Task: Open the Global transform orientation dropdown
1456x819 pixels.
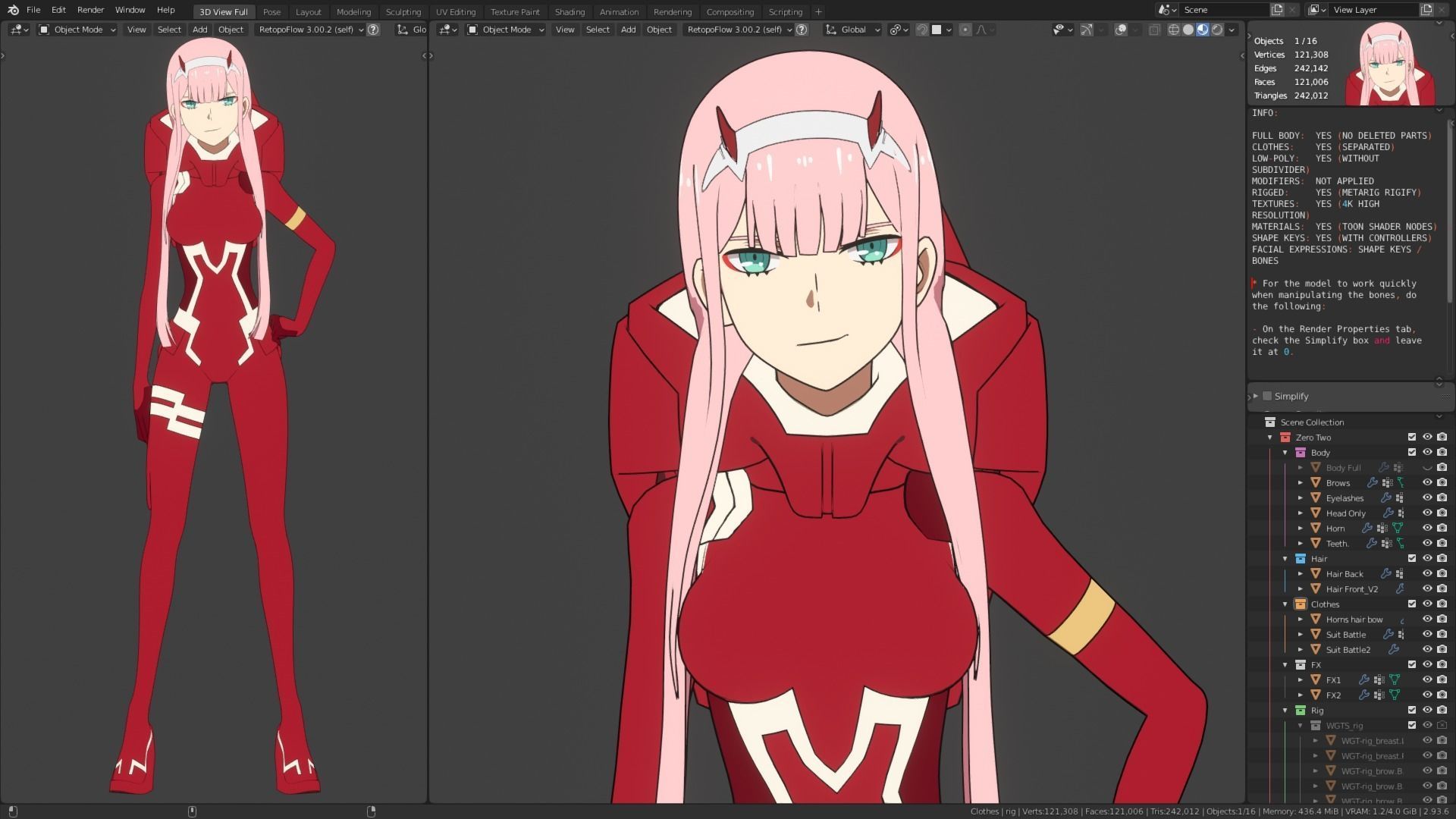Action: coord(852,30)
